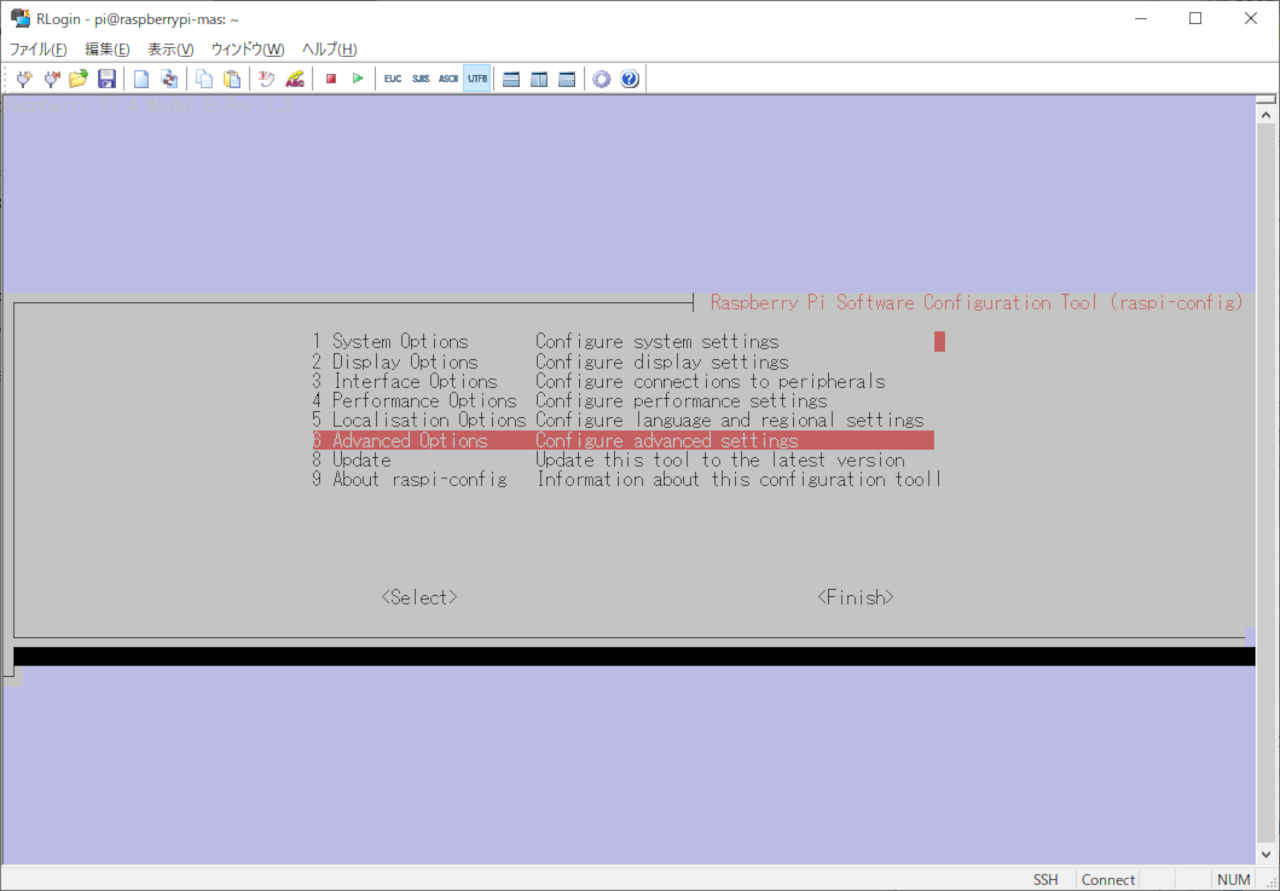
Task: Click the copy pages toolbar icon
Action: tap(204, 79)
